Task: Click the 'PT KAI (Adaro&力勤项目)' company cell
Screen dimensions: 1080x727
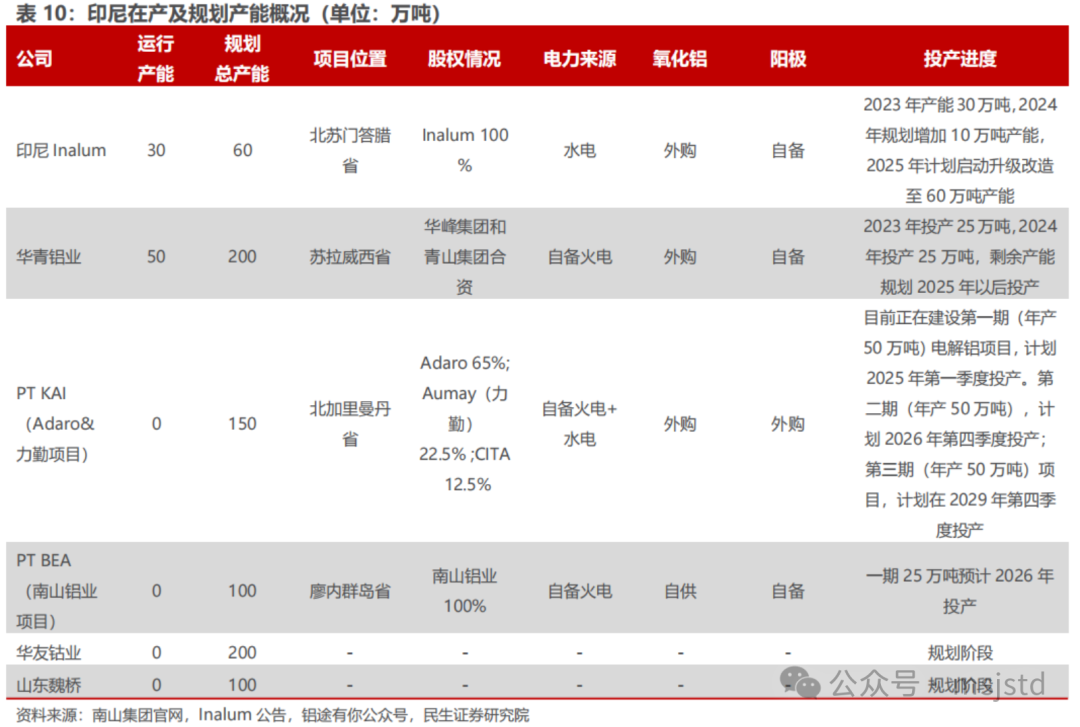Action: (55, 424)
